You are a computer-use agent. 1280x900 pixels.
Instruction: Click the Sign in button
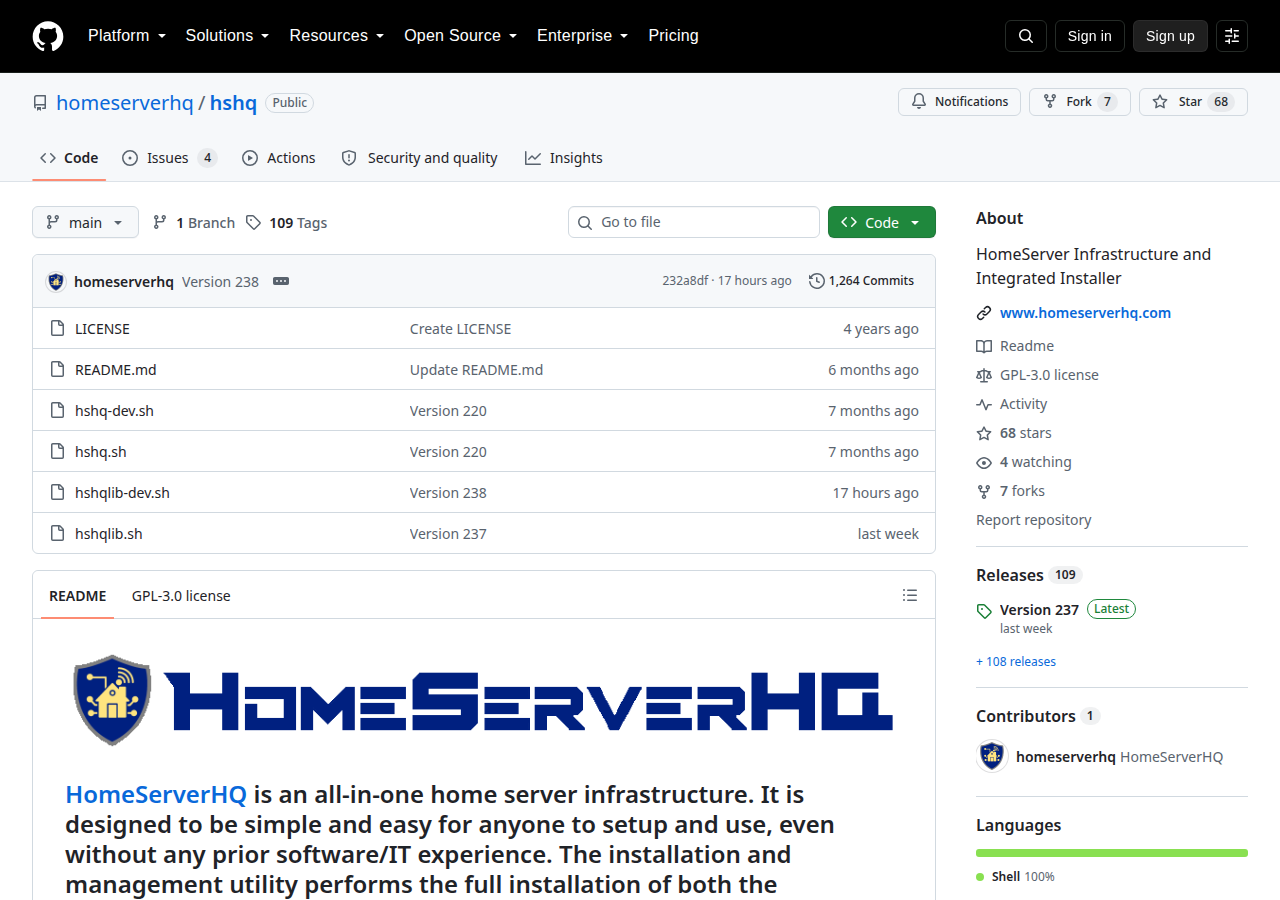point(1089,36)
